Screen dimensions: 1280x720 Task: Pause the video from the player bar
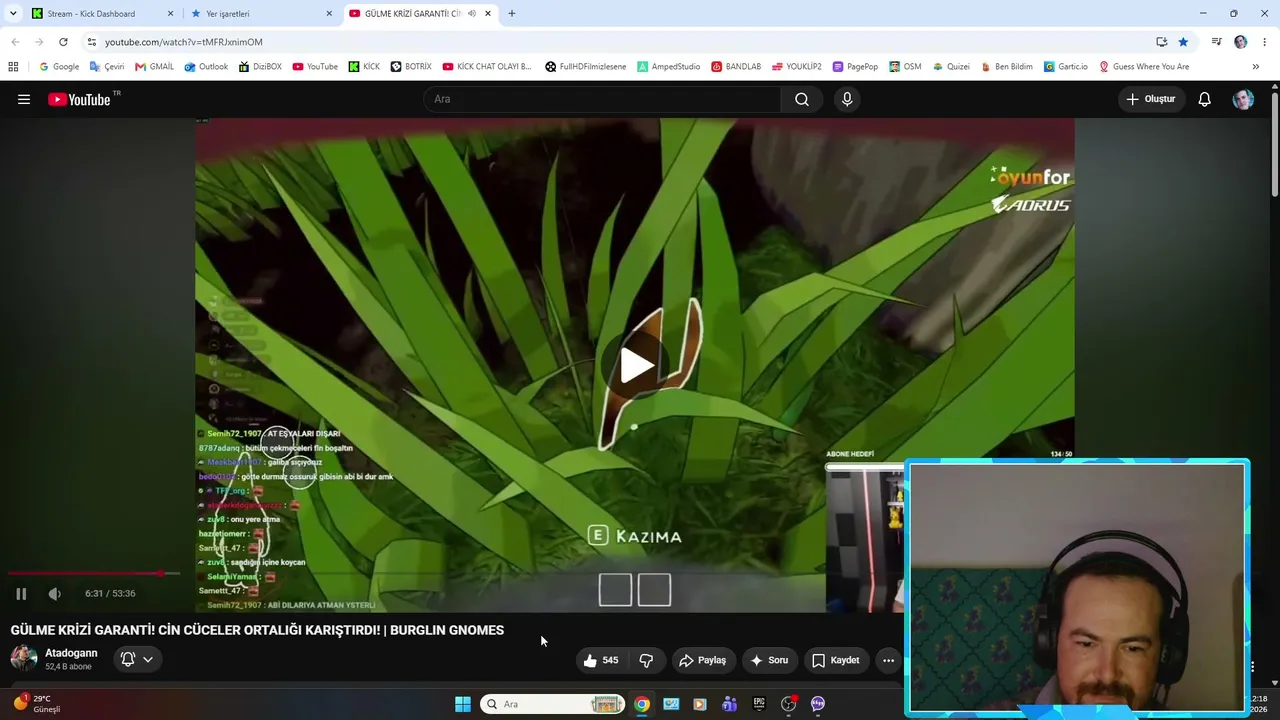21,593
